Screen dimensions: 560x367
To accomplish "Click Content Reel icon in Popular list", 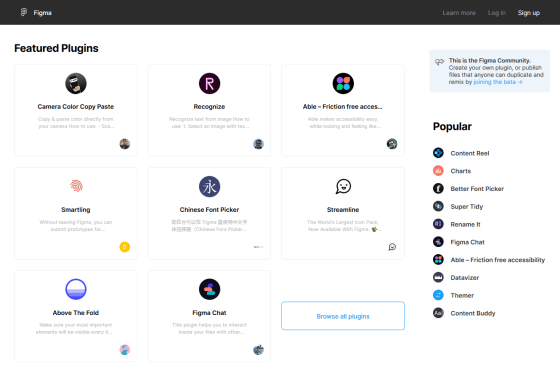I will [438, 153].
